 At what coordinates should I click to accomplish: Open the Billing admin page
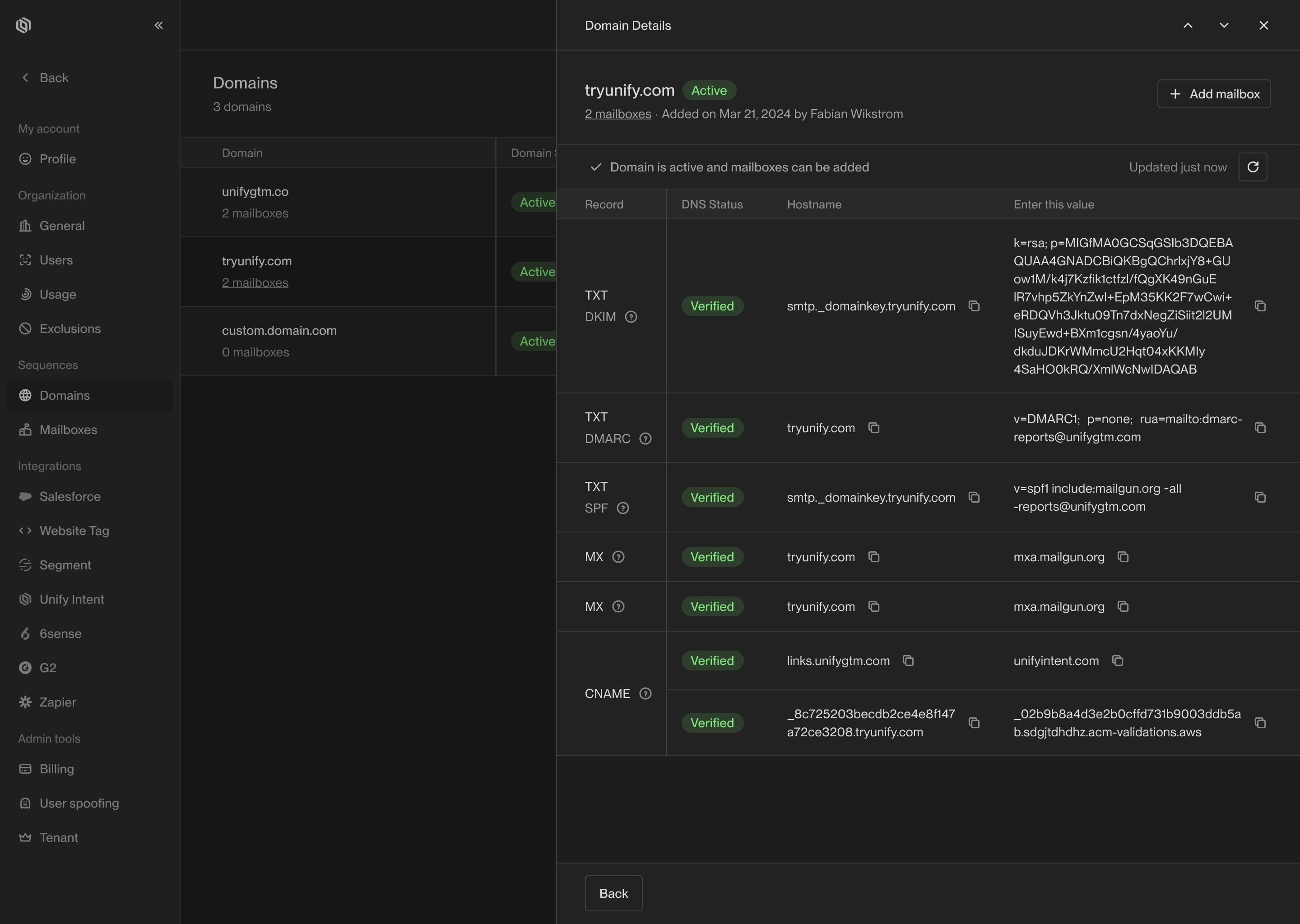click(x=90, y=769)
